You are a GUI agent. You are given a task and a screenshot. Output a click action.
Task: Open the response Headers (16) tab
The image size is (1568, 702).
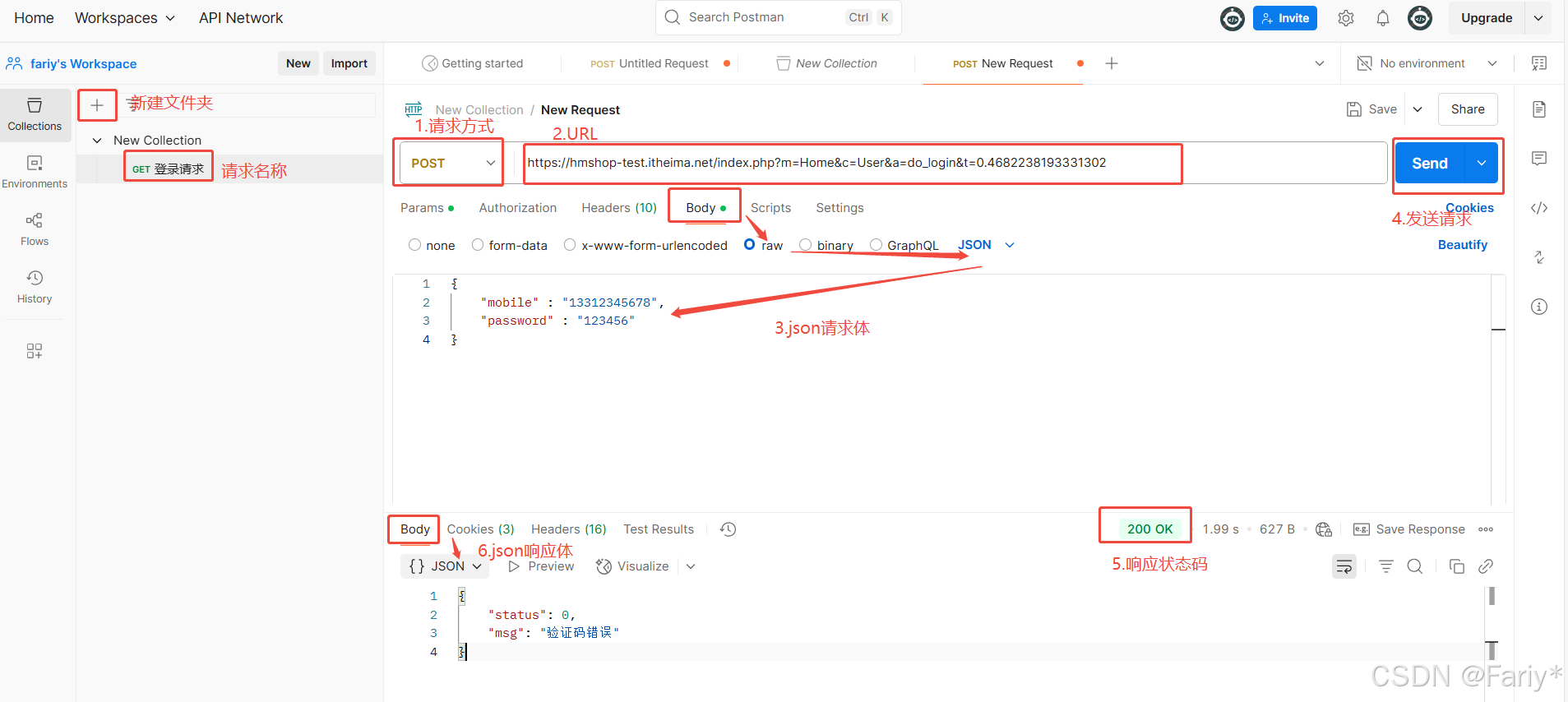pos(568,529)
